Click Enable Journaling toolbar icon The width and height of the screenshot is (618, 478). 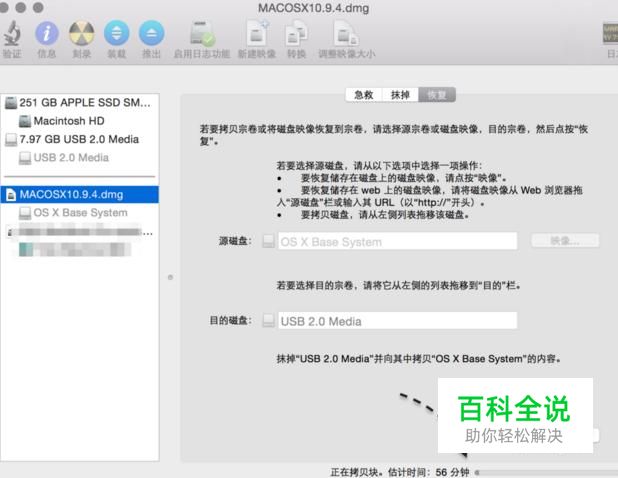tap(202, 33)
